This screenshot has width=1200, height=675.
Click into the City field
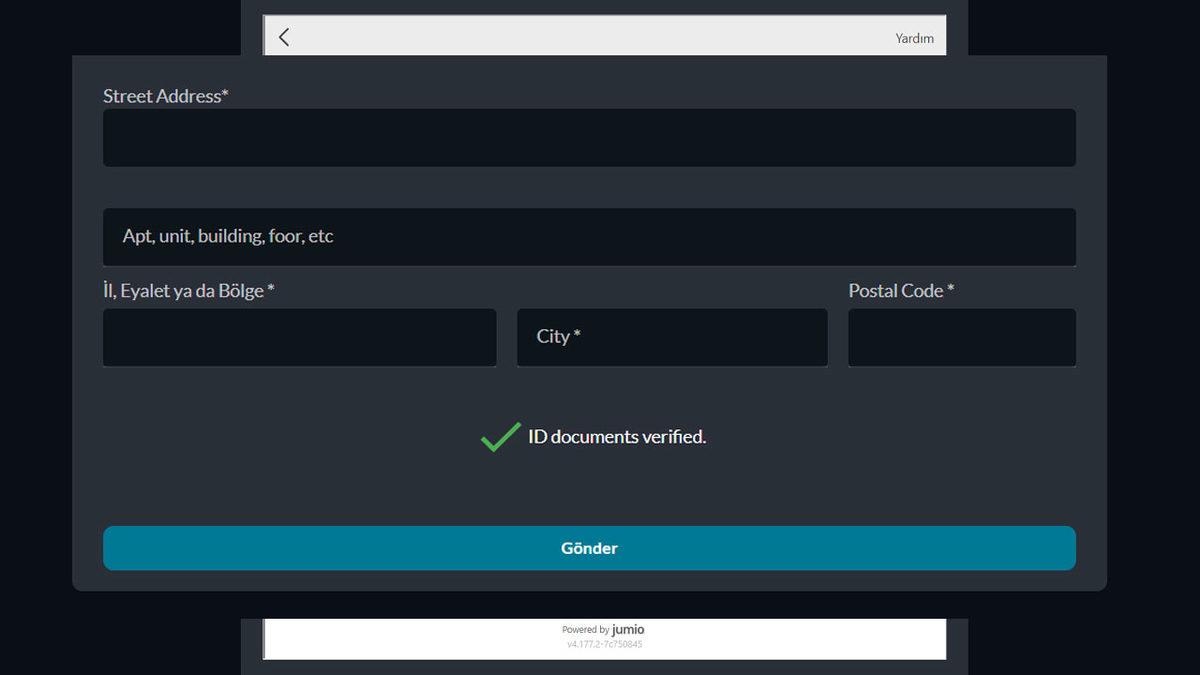(700, 337)
